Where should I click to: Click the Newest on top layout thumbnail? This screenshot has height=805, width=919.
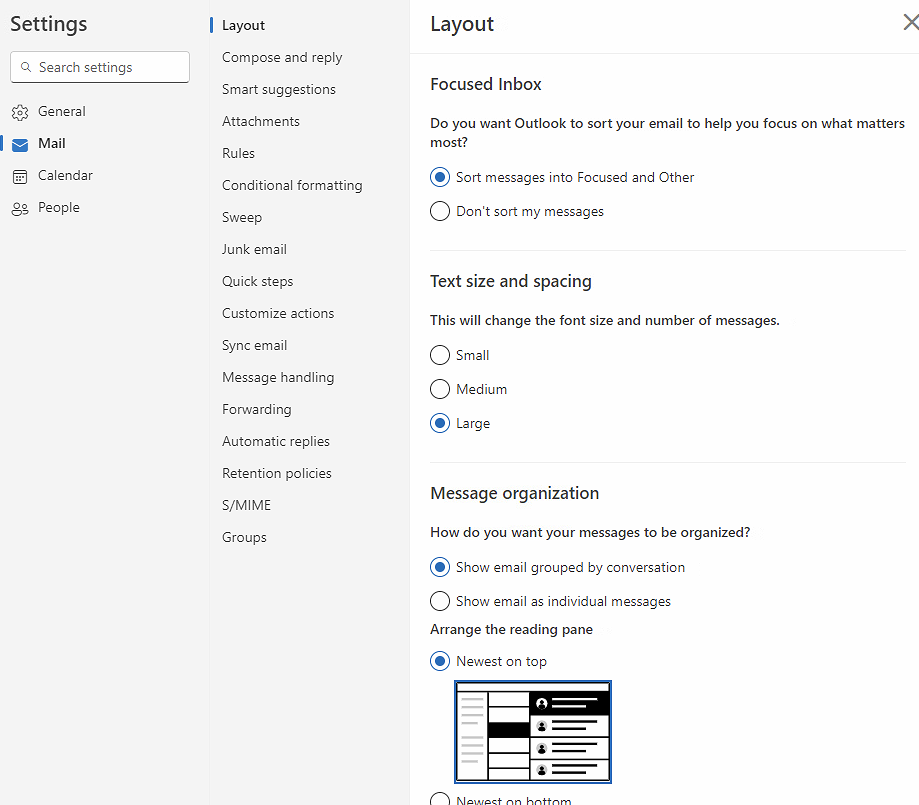533,732
